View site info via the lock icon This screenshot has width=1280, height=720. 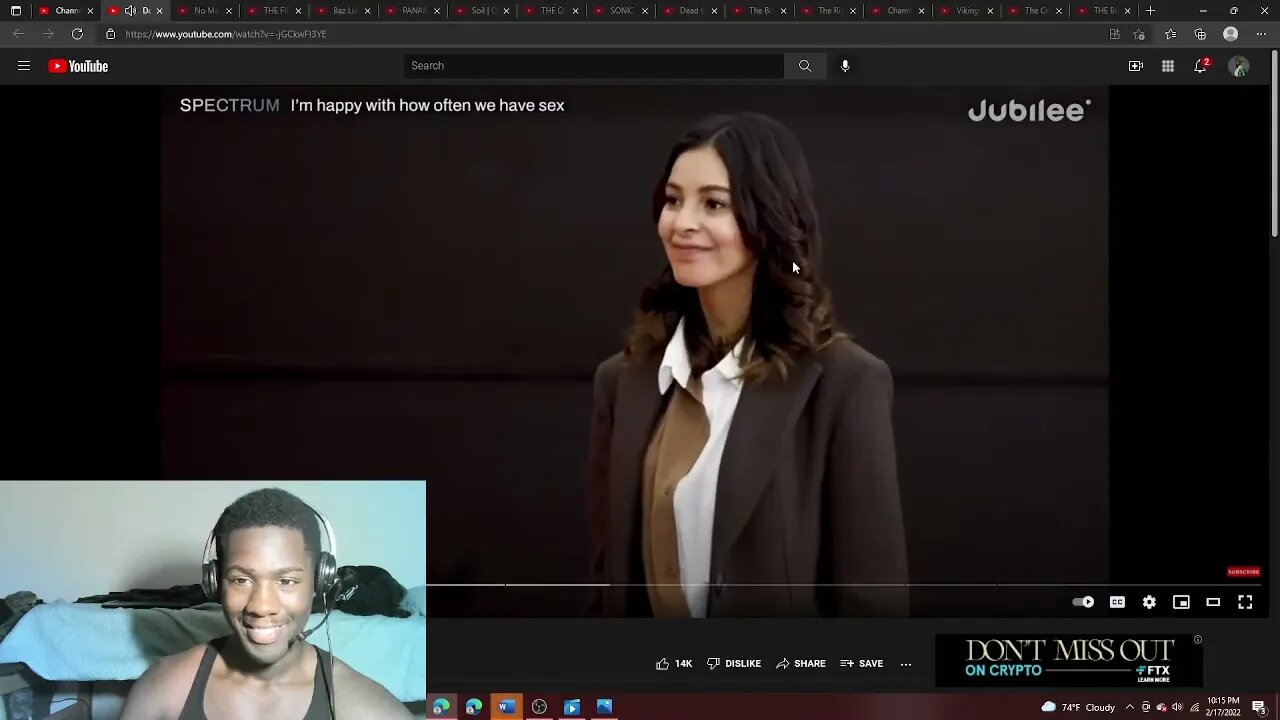tap(111, 34)
